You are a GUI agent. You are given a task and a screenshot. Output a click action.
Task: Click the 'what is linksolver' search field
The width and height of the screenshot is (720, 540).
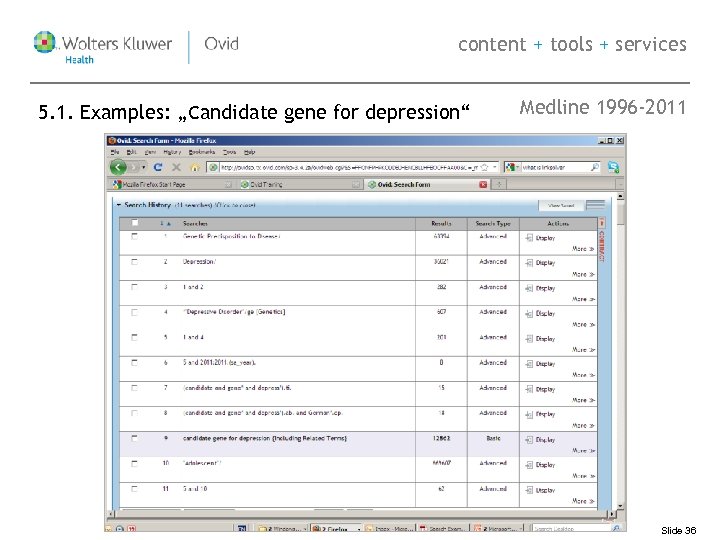555,168
